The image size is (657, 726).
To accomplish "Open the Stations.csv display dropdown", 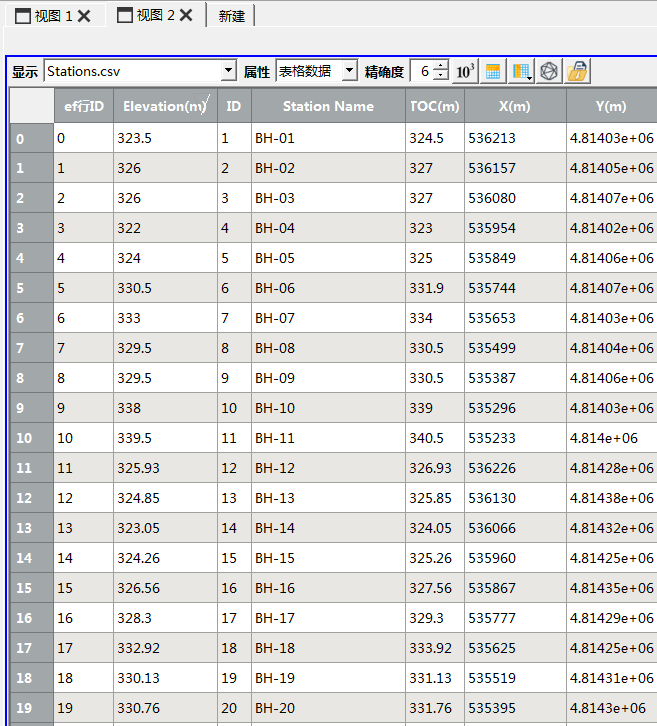I will pos(228,71).
